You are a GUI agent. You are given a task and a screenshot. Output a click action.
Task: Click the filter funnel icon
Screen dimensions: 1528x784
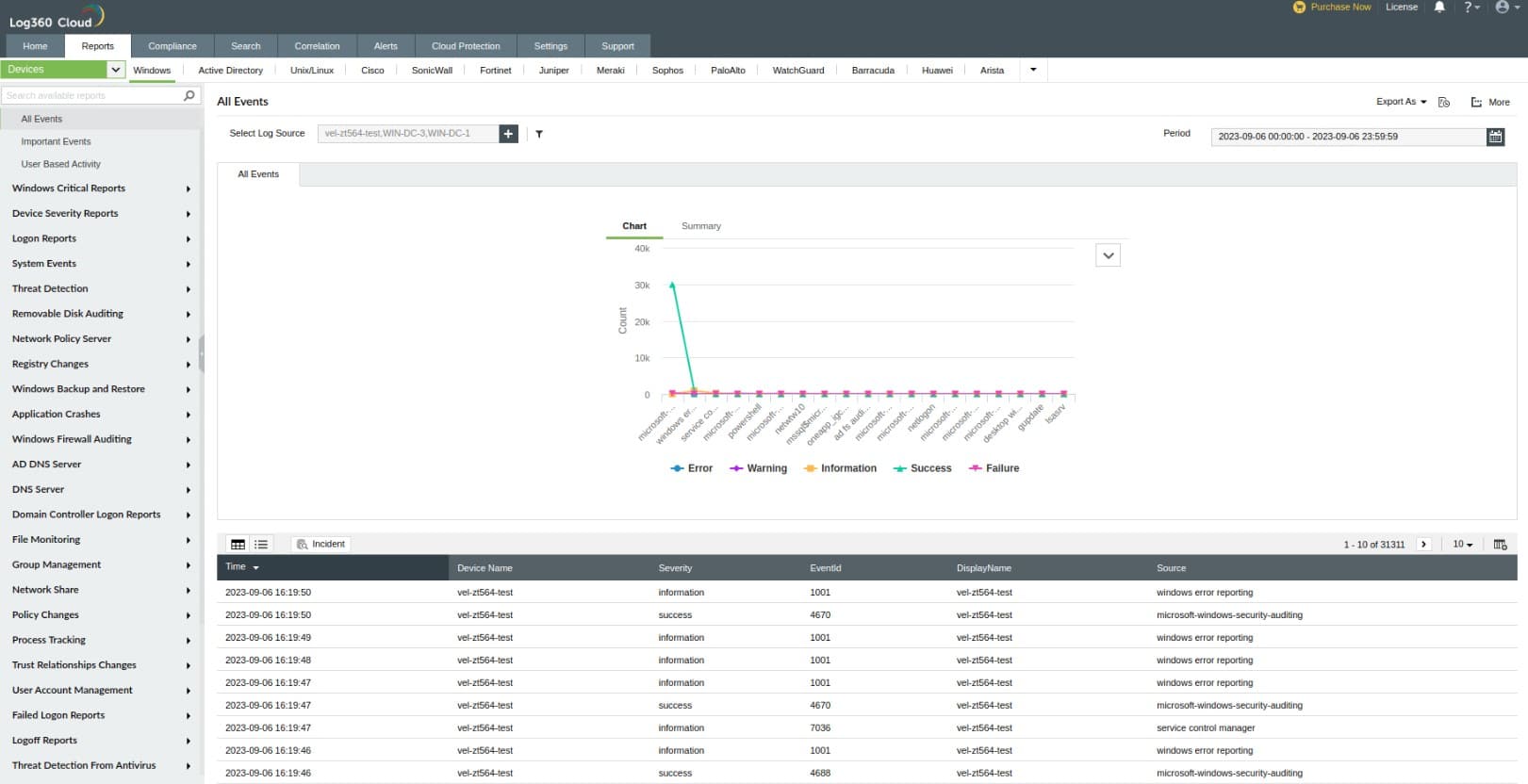pyautogui.click(x=539, y=135)
